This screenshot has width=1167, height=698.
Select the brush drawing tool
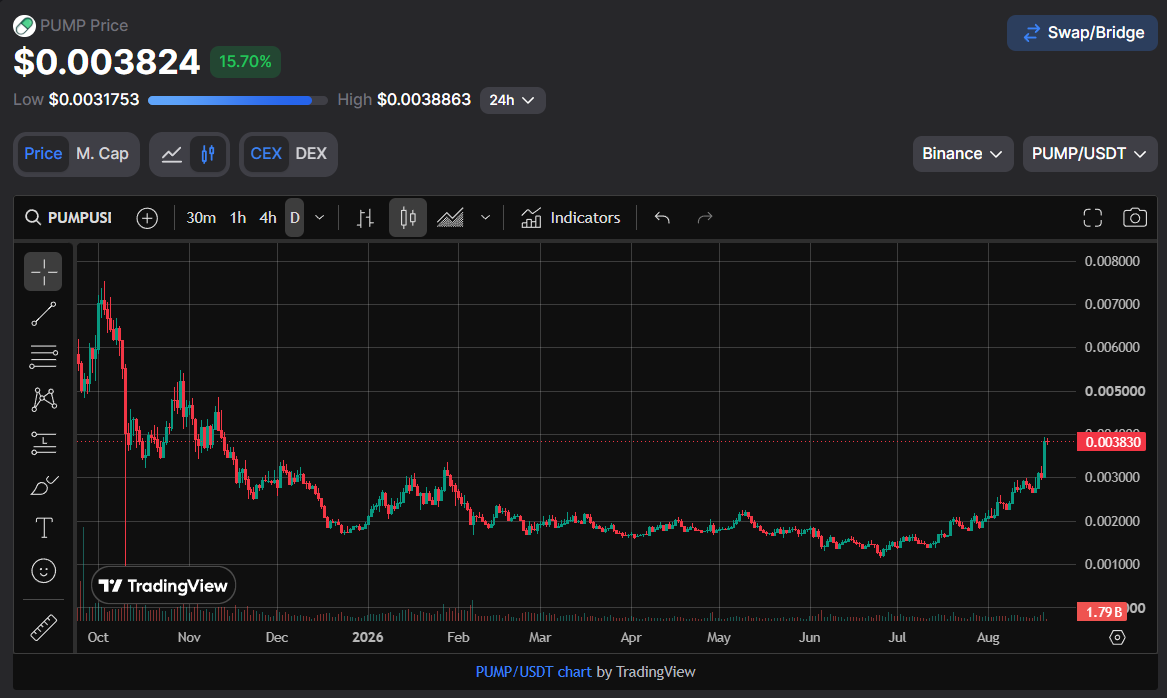[43, 485]
